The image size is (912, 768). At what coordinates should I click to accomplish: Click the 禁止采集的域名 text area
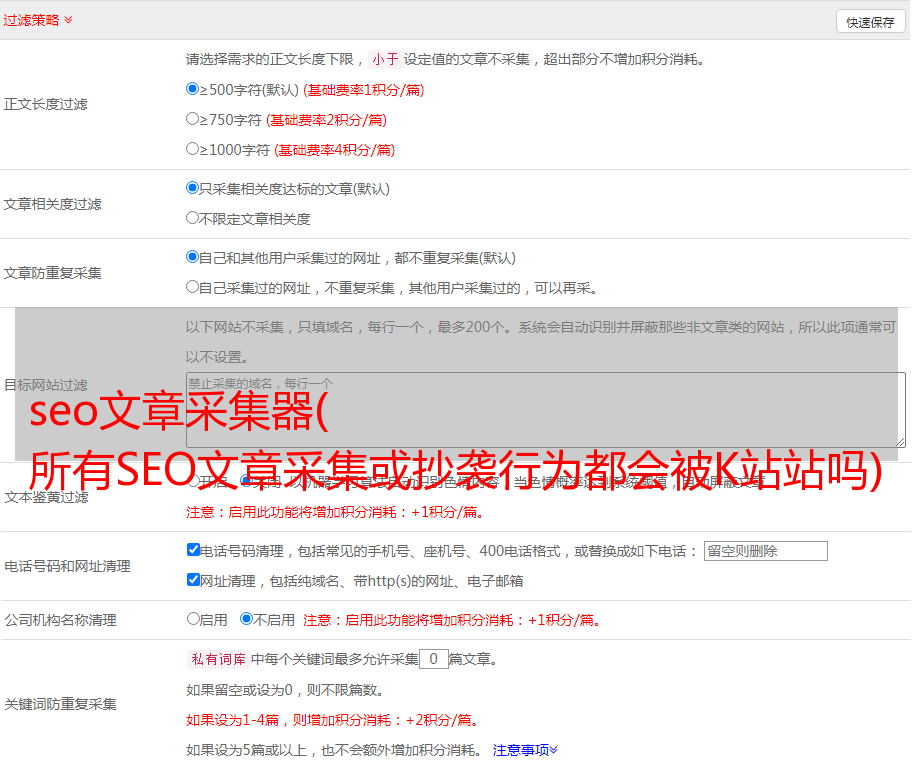545,409
